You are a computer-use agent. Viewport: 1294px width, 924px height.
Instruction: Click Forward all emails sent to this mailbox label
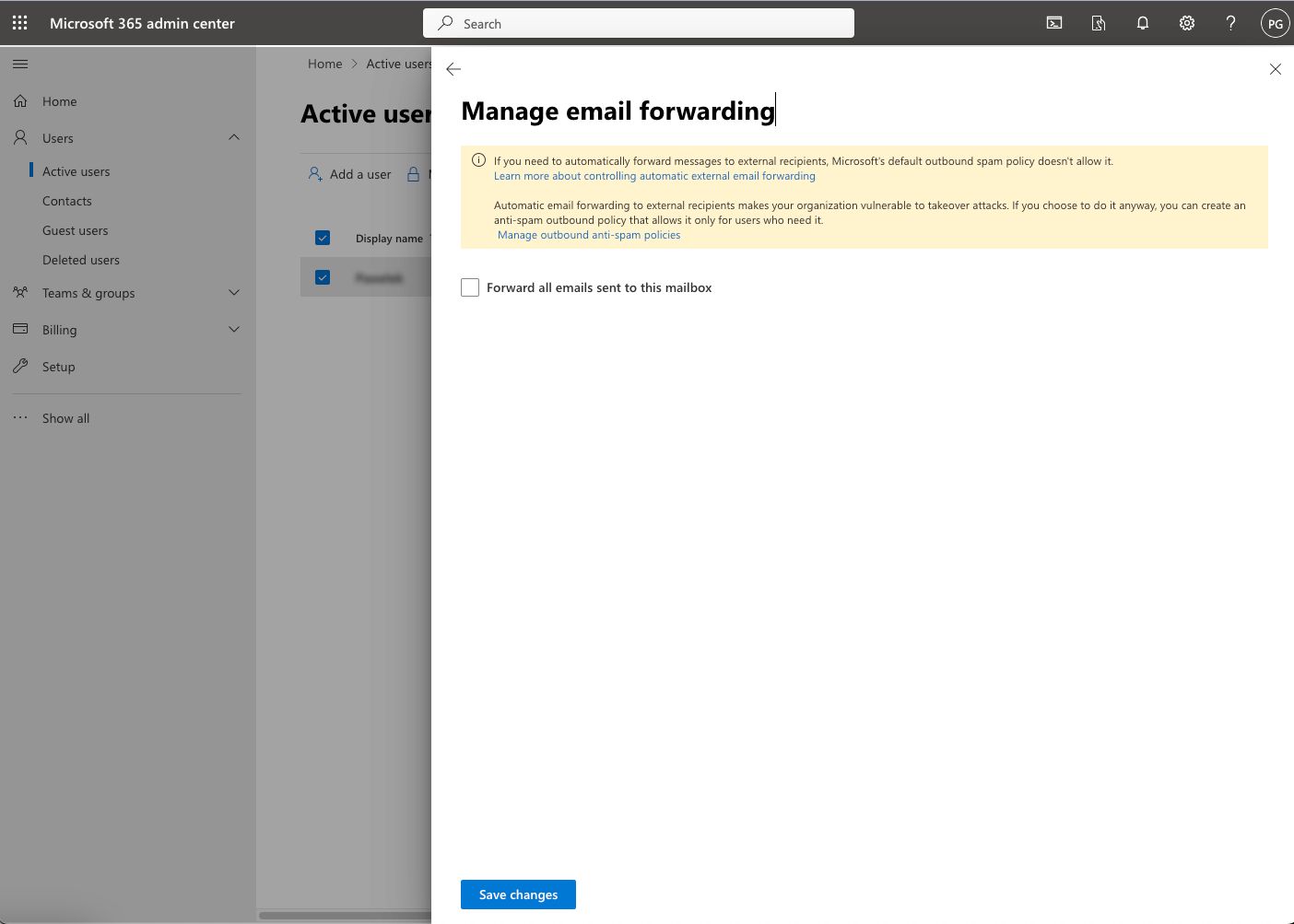click(x=599, y=287)
